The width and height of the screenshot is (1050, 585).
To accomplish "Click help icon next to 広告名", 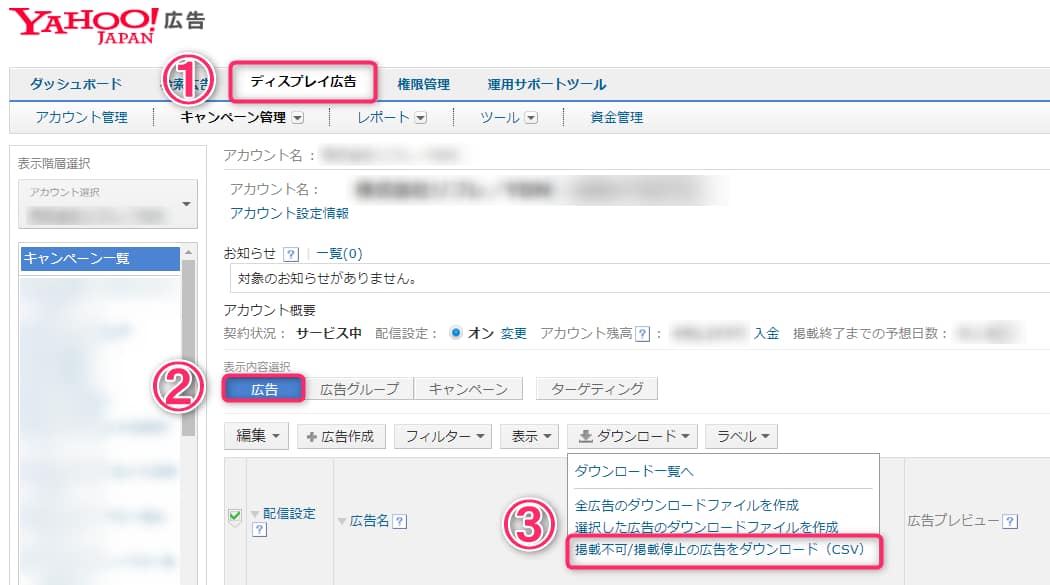I will pos(399,521).
